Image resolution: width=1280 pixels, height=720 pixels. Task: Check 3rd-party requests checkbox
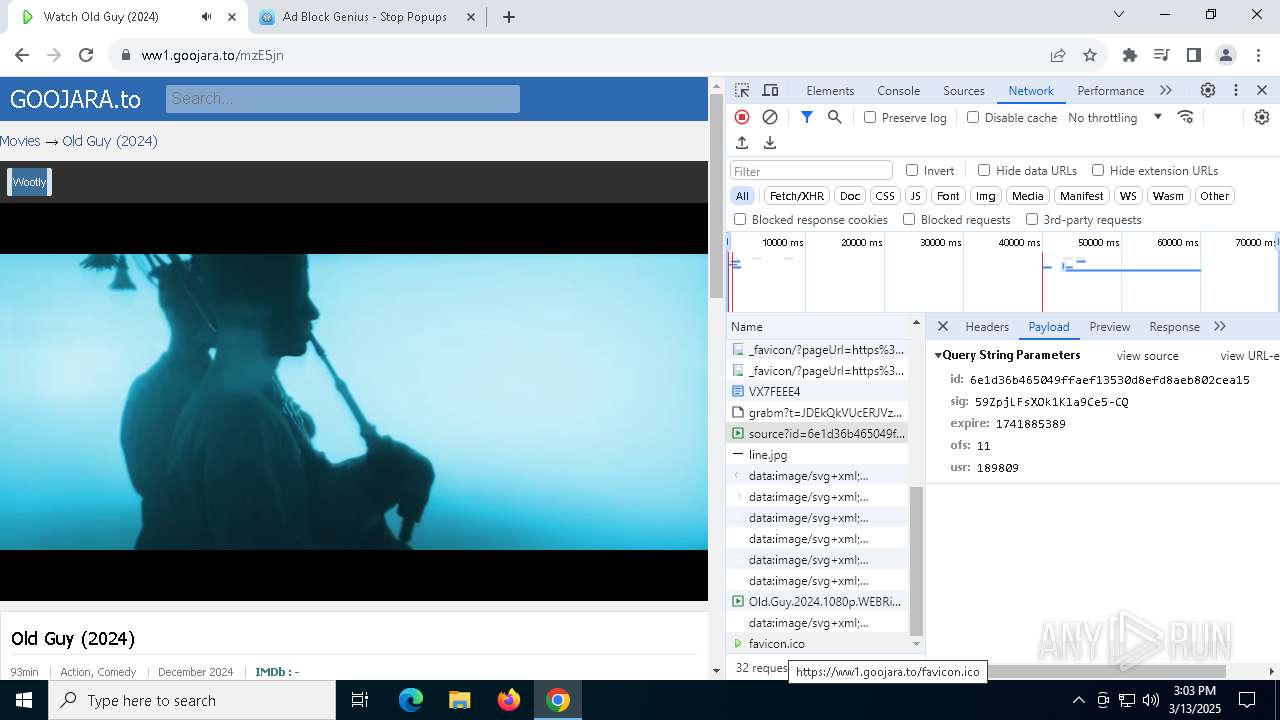point(1032,219)
